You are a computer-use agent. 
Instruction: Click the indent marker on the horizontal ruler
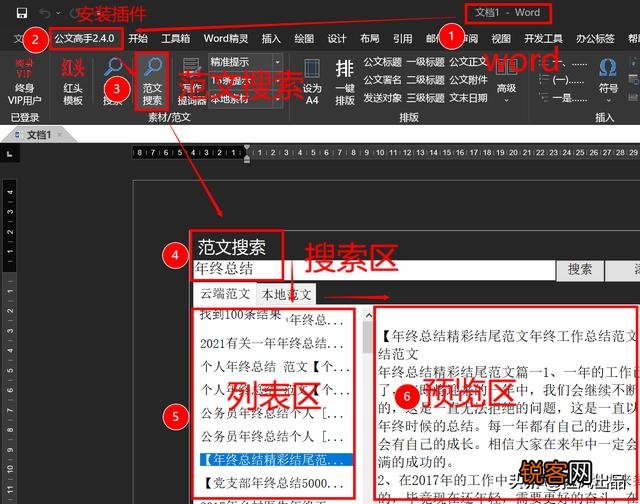point(247,153)
